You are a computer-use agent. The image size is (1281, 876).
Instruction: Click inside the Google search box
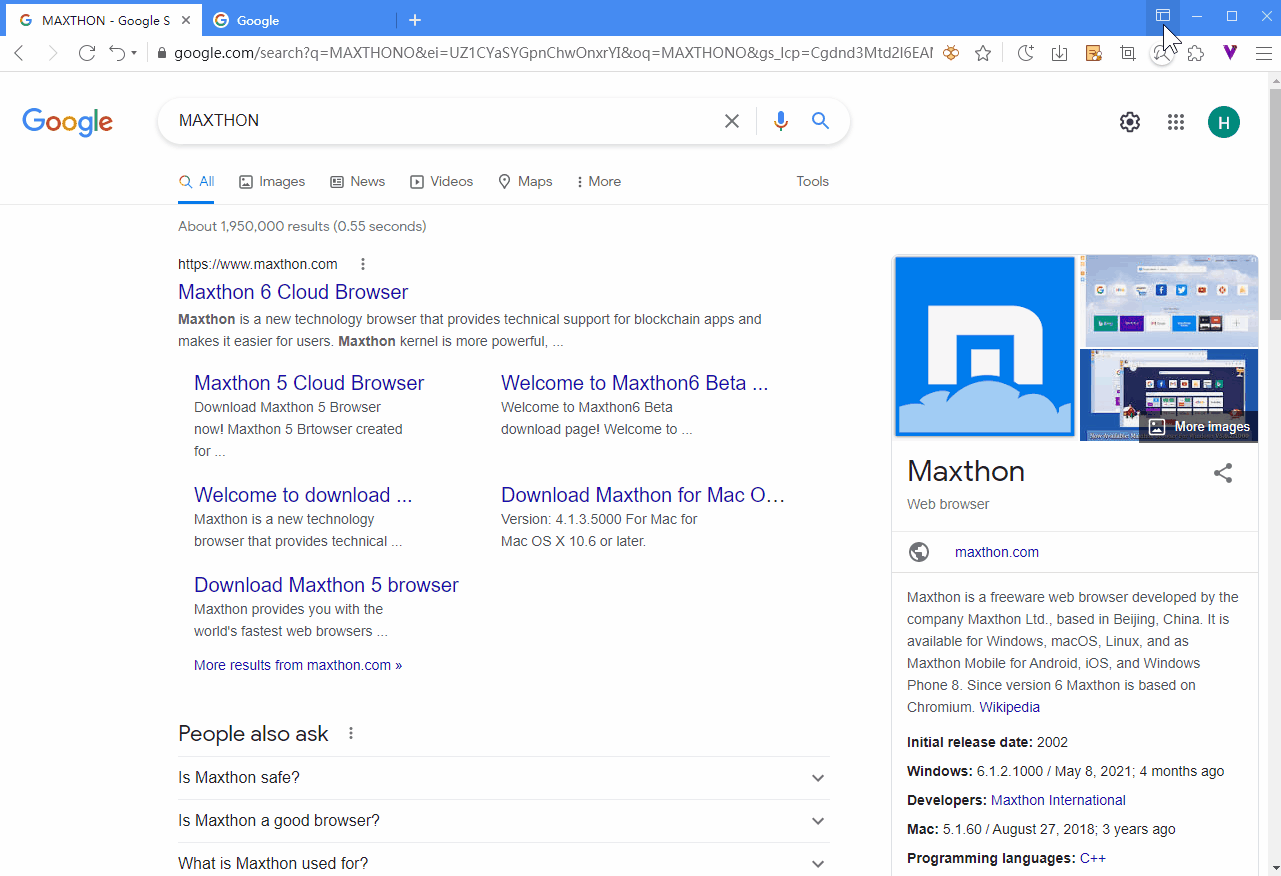[x=440, y=121]
